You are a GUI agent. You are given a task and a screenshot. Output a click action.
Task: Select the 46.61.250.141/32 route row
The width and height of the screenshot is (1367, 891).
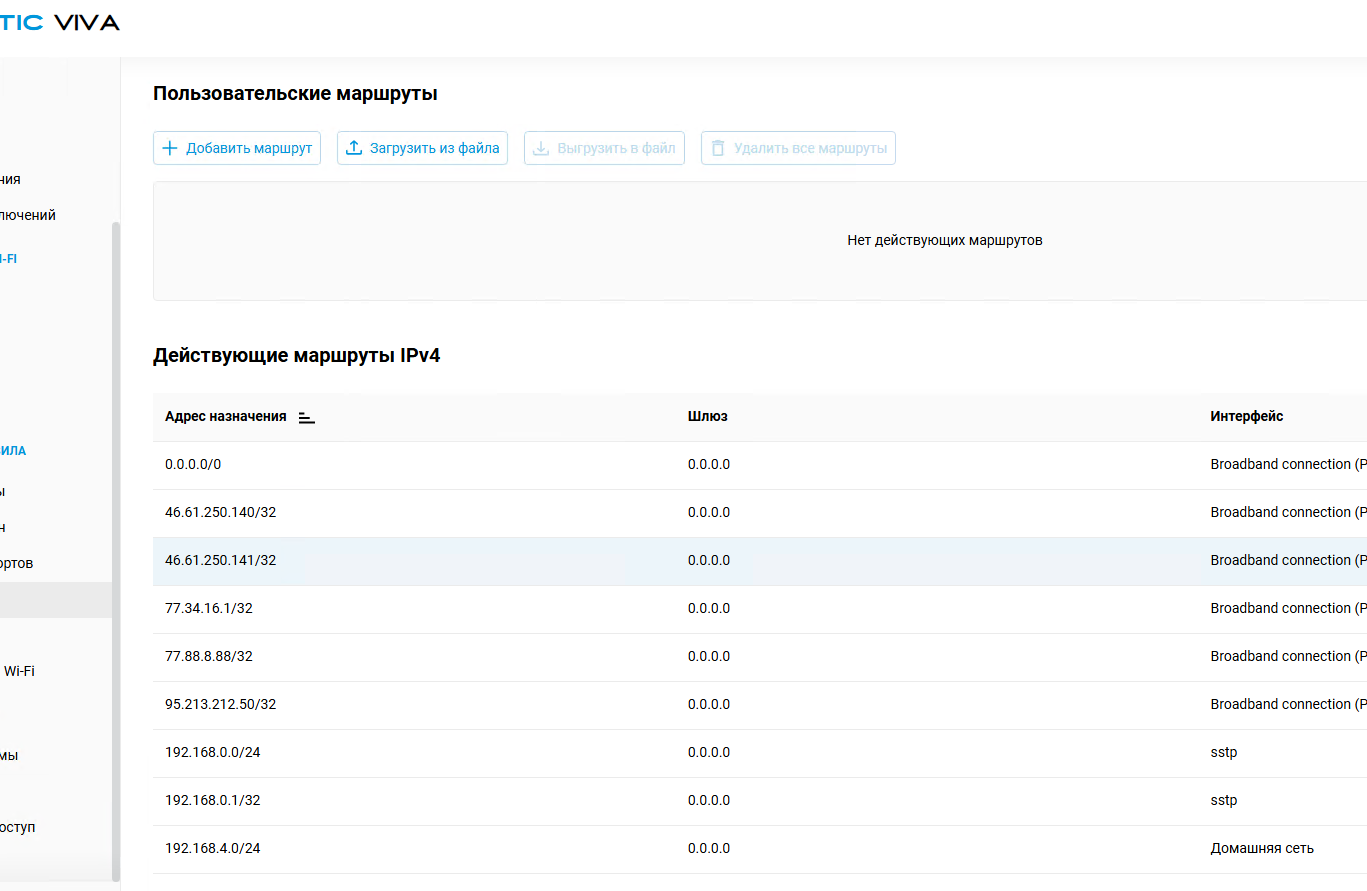pos(760,561)
